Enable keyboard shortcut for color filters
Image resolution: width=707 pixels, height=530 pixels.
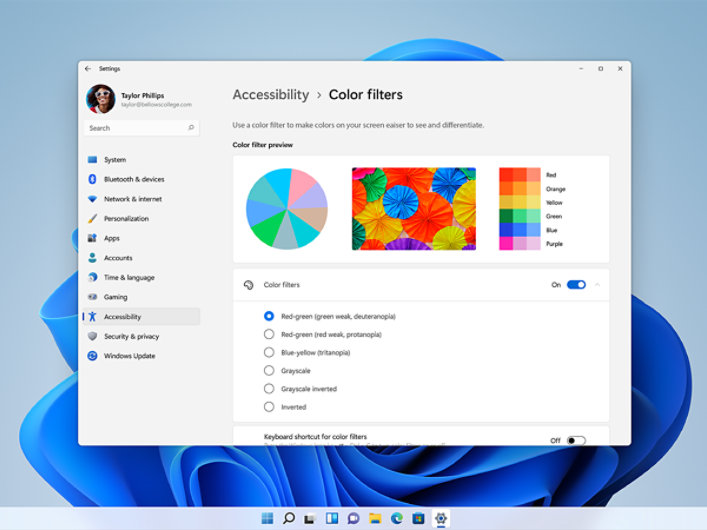(576, 440)
